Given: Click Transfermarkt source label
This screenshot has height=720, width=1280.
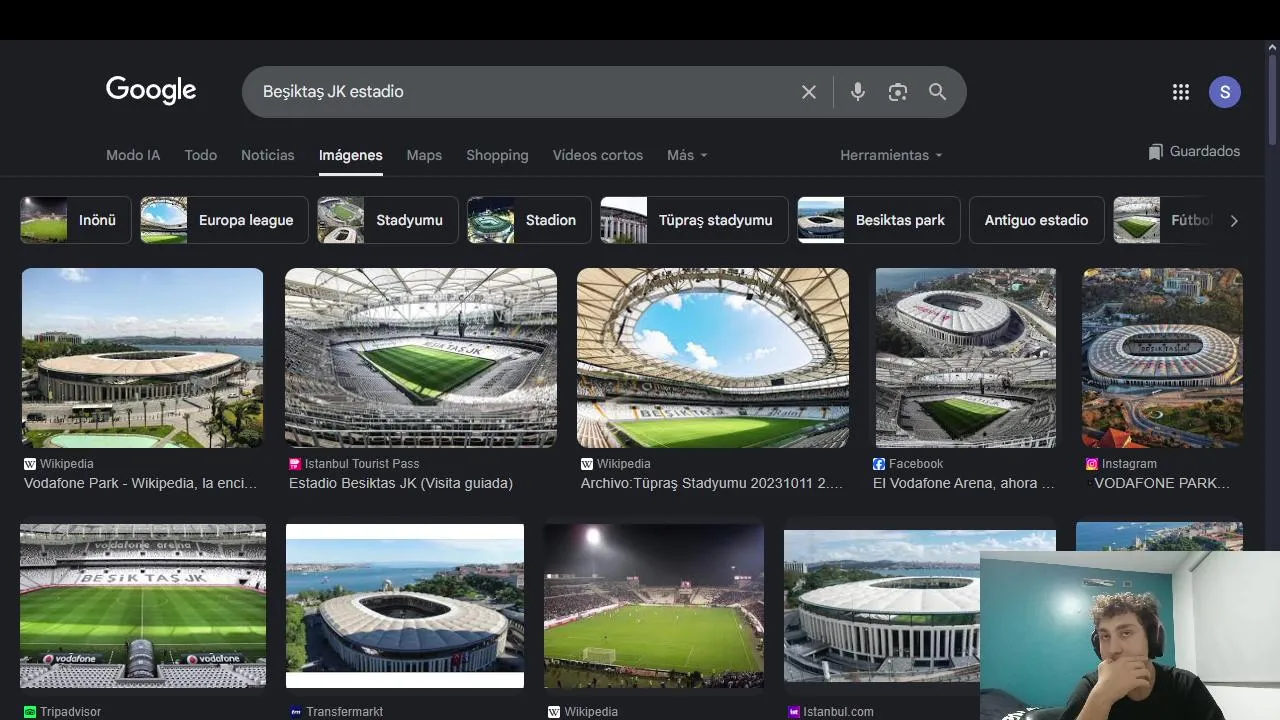Looking at the screenshot, I should (344, 712).
